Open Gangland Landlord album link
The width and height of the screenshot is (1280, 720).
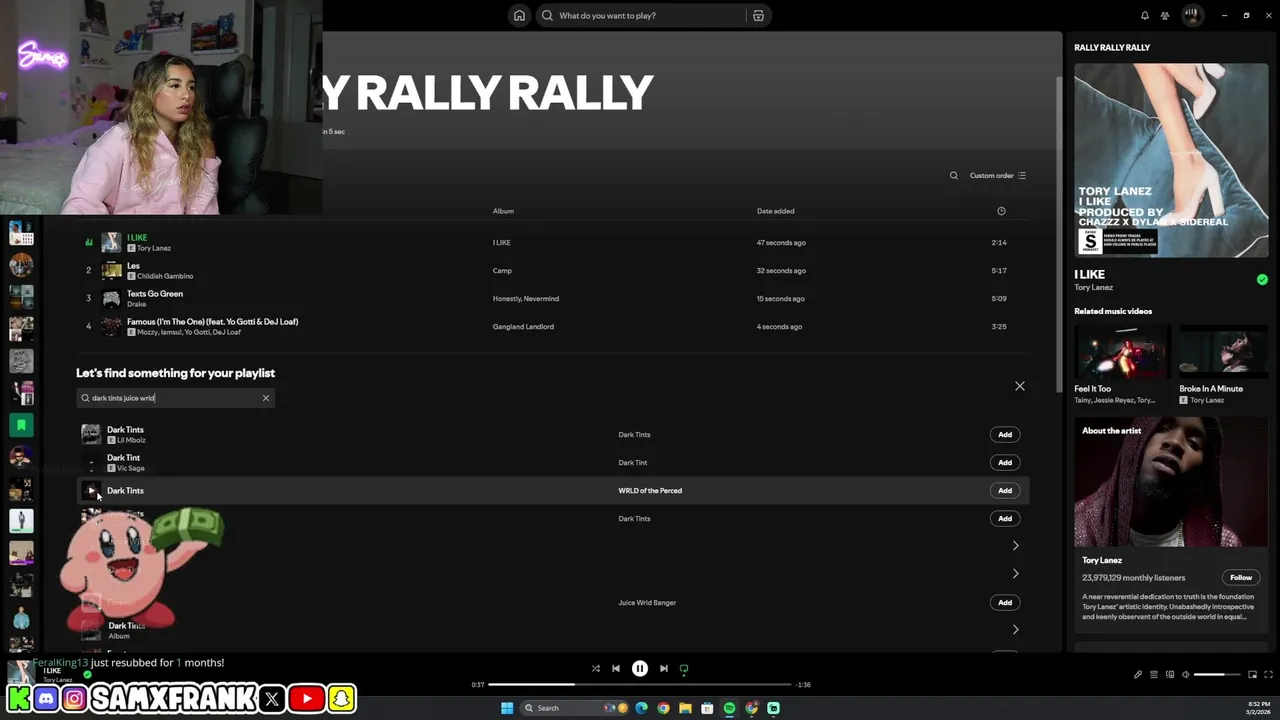point(523,326)
